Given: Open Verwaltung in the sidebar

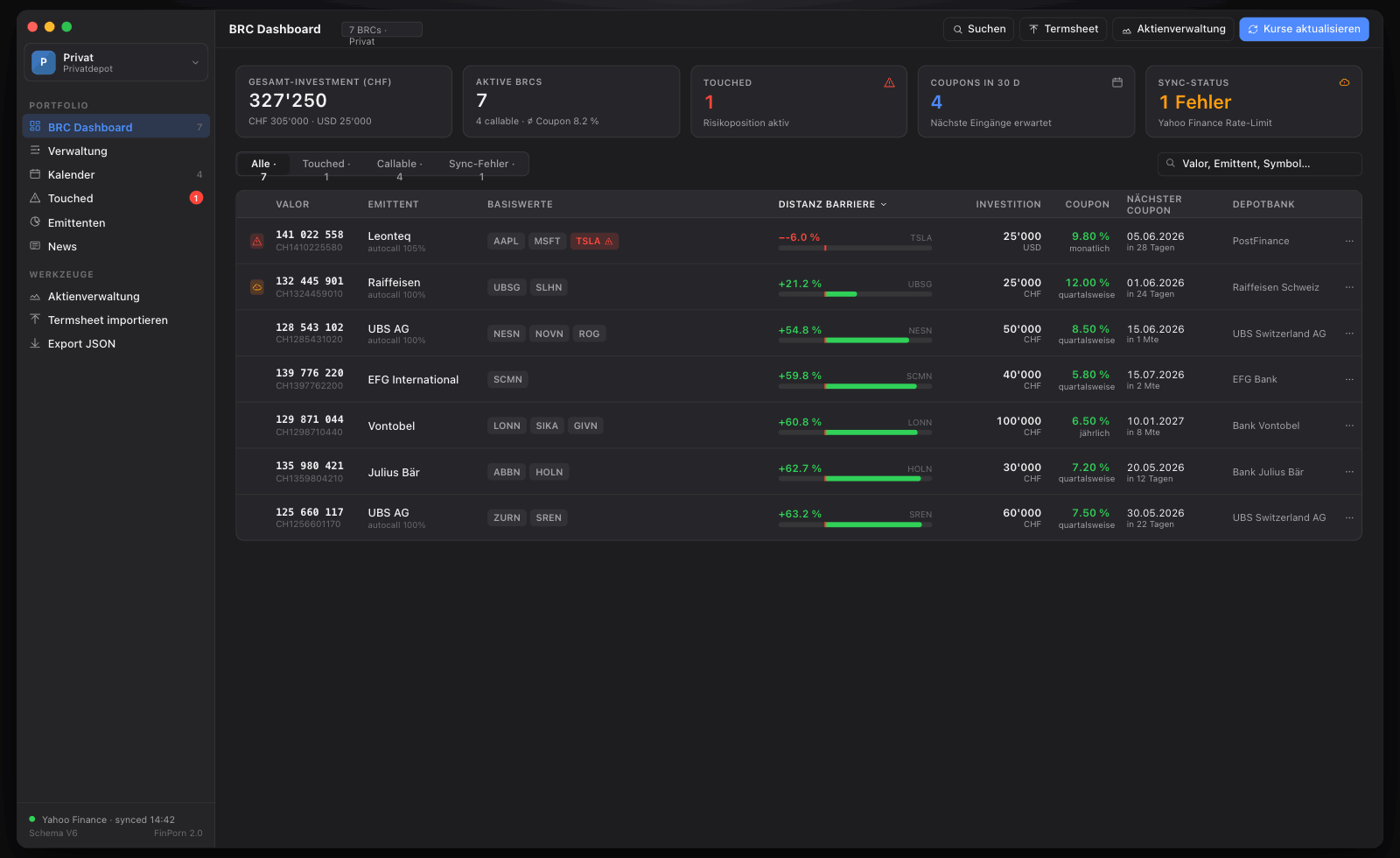Looking at the screenshot, I should (115, 151).
